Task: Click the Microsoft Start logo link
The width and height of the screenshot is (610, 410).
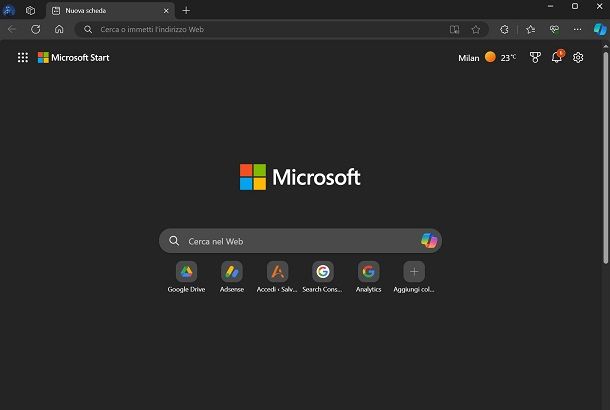Action: coord(74,58)
